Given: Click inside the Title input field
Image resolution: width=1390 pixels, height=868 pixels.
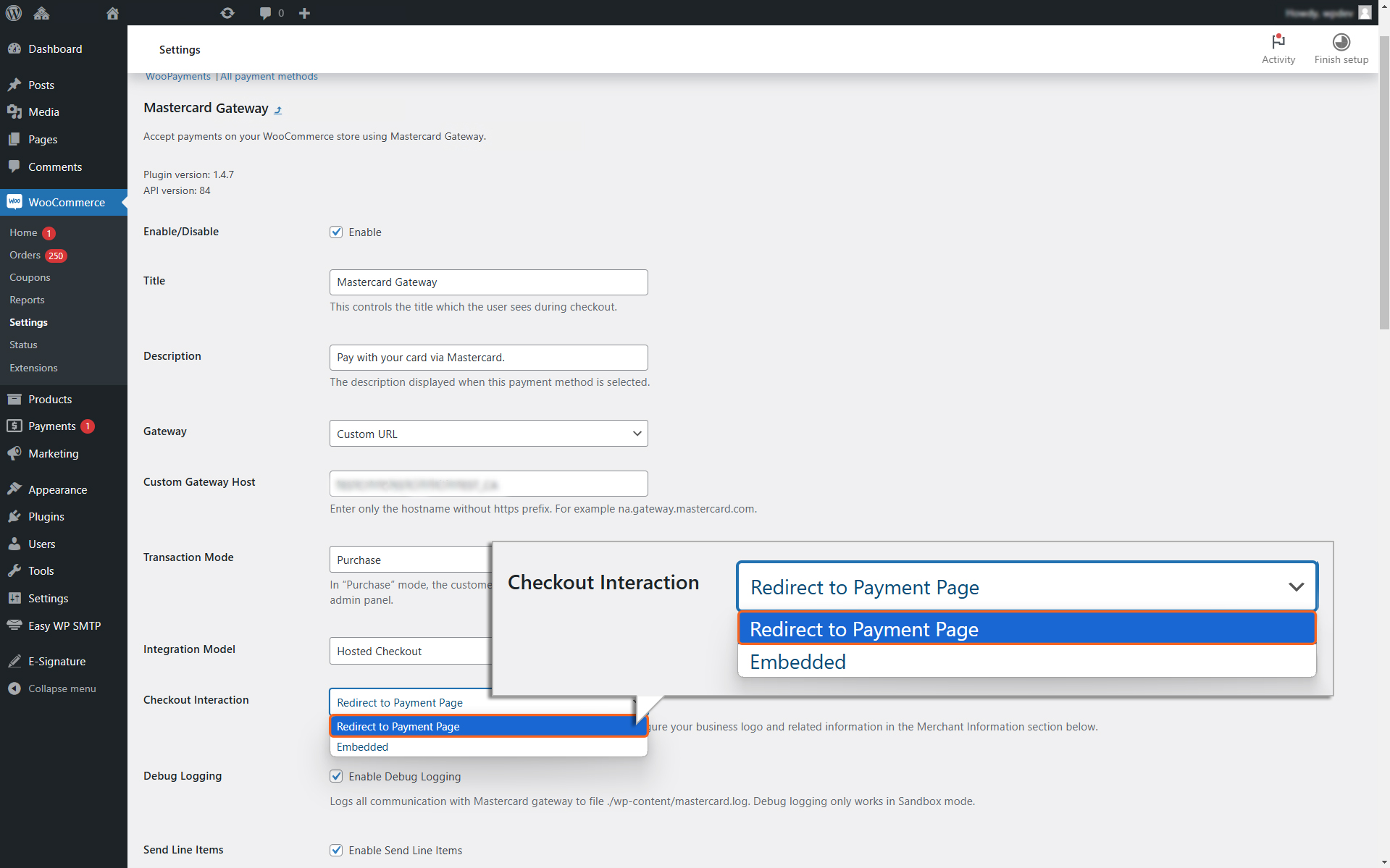Looking at the screenshot, I should pos(488,282).
